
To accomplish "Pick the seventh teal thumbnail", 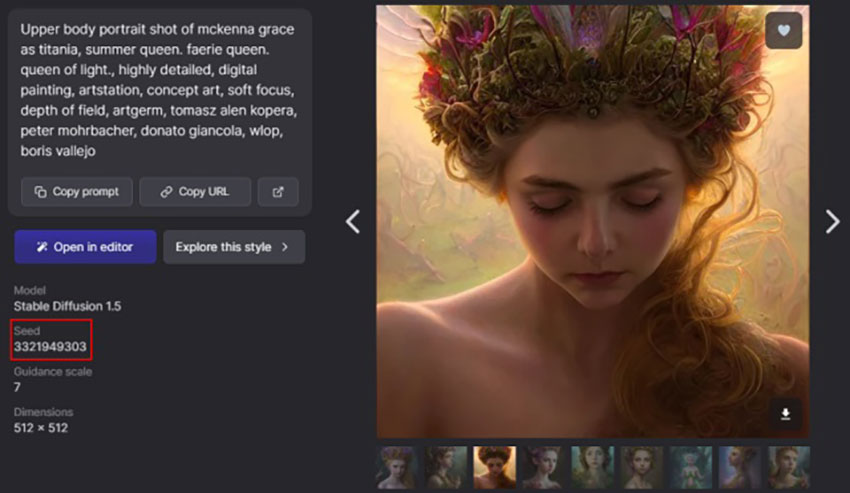I will [x=690, y=467].
